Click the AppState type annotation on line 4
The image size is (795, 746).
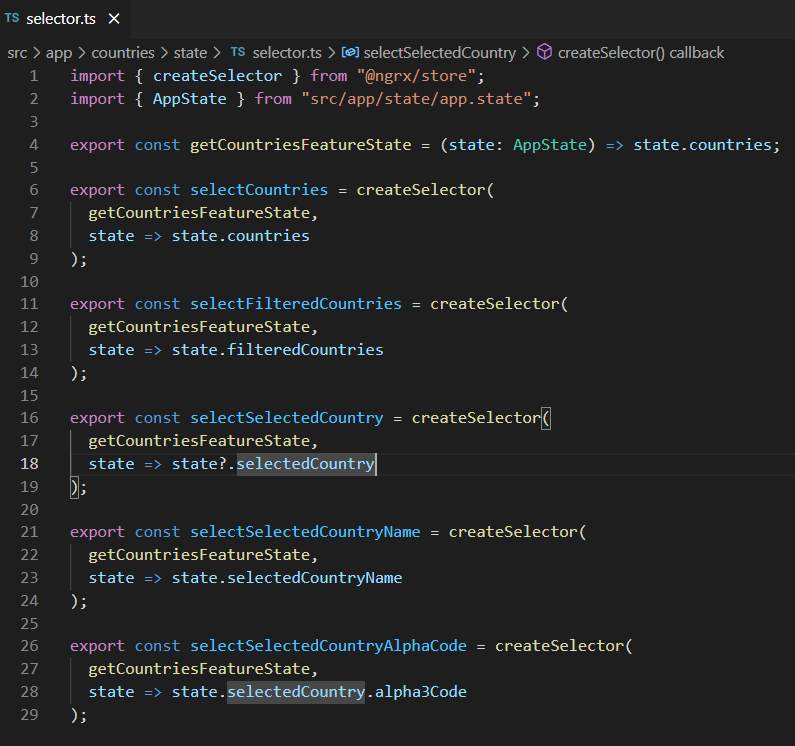[549, 144]
